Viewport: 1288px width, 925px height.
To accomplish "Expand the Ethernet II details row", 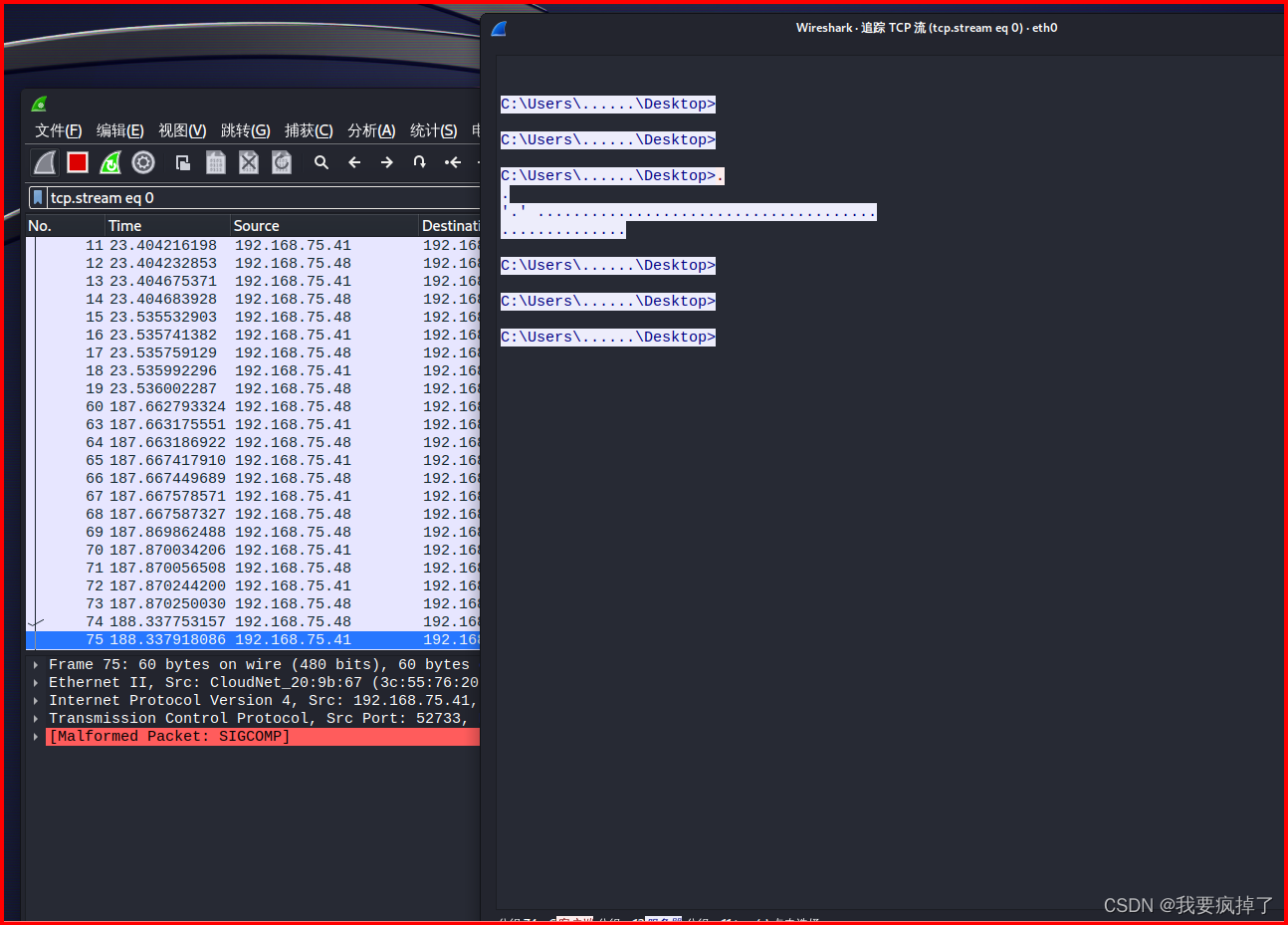I will (x=36, y=682).
